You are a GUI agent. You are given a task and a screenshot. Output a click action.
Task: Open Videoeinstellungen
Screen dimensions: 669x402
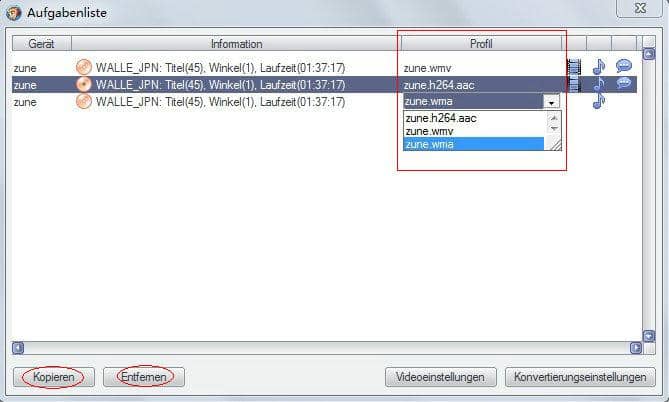(x=440, y=377)
